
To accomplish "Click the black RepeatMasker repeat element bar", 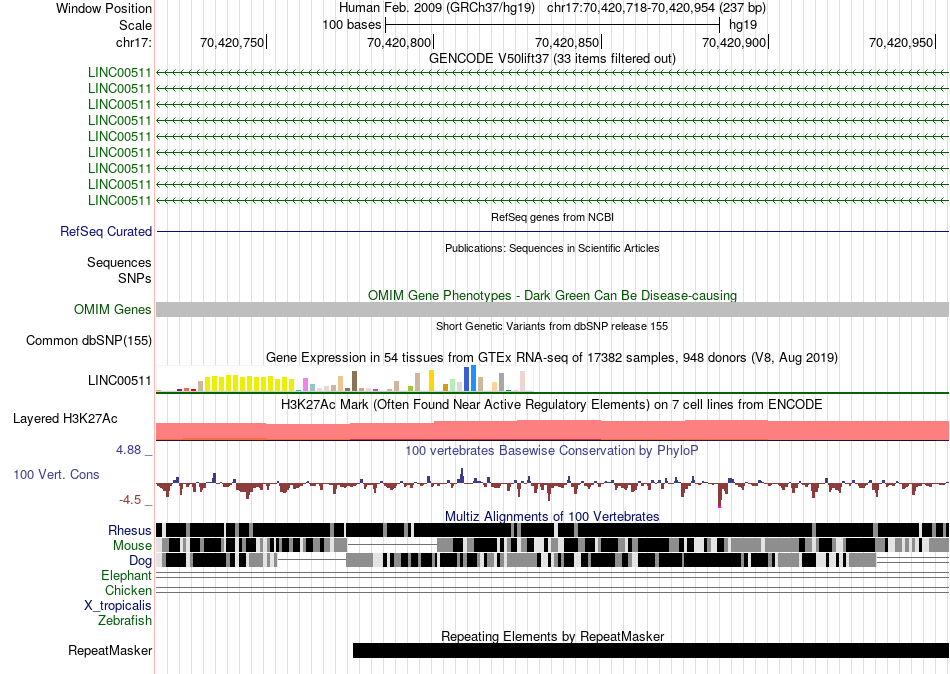I will pos(651,650).
